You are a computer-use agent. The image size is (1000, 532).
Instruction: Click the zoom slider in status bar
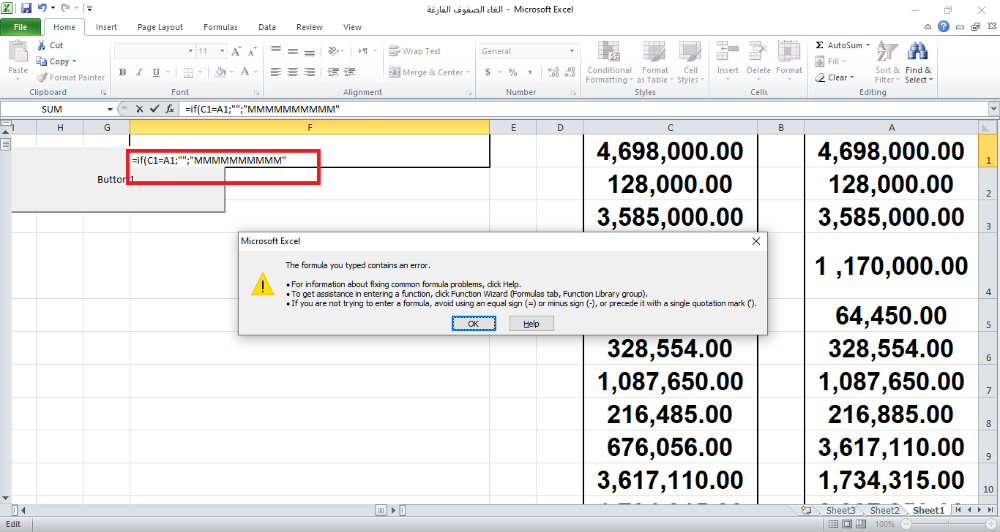(x=950, y=525)
